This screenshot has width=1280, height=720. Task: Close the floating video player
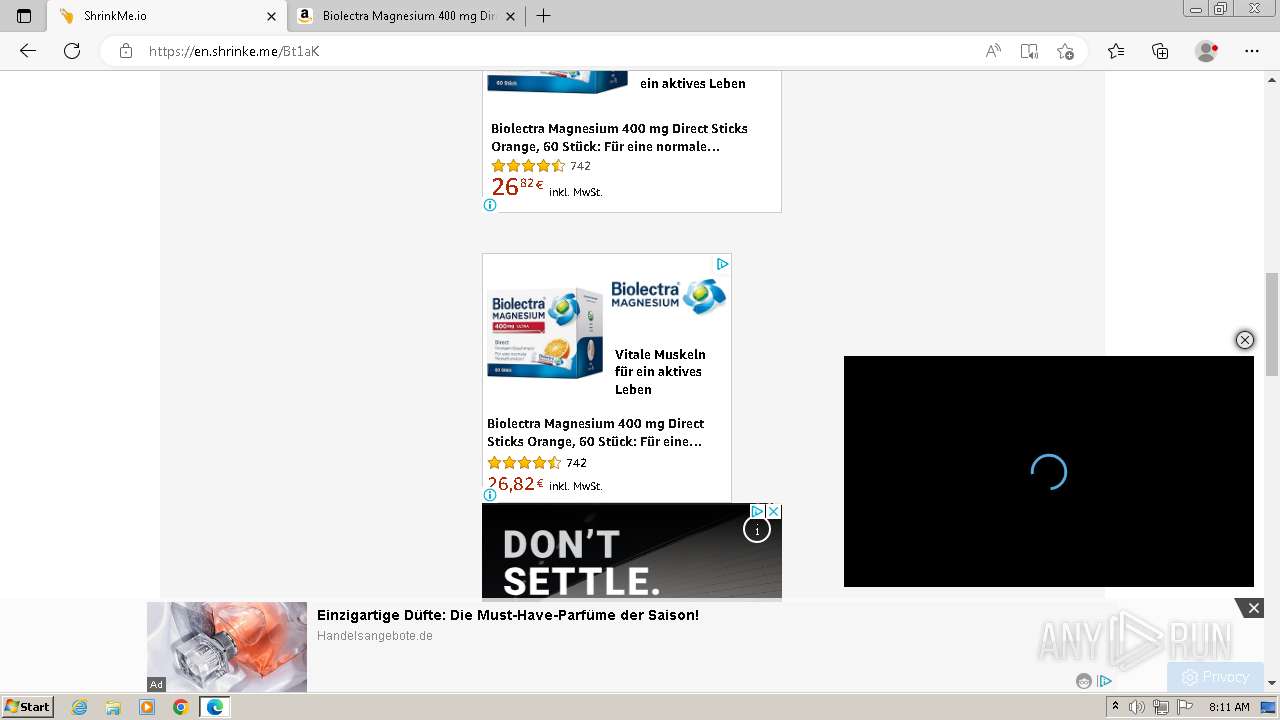coord(1245,340)
